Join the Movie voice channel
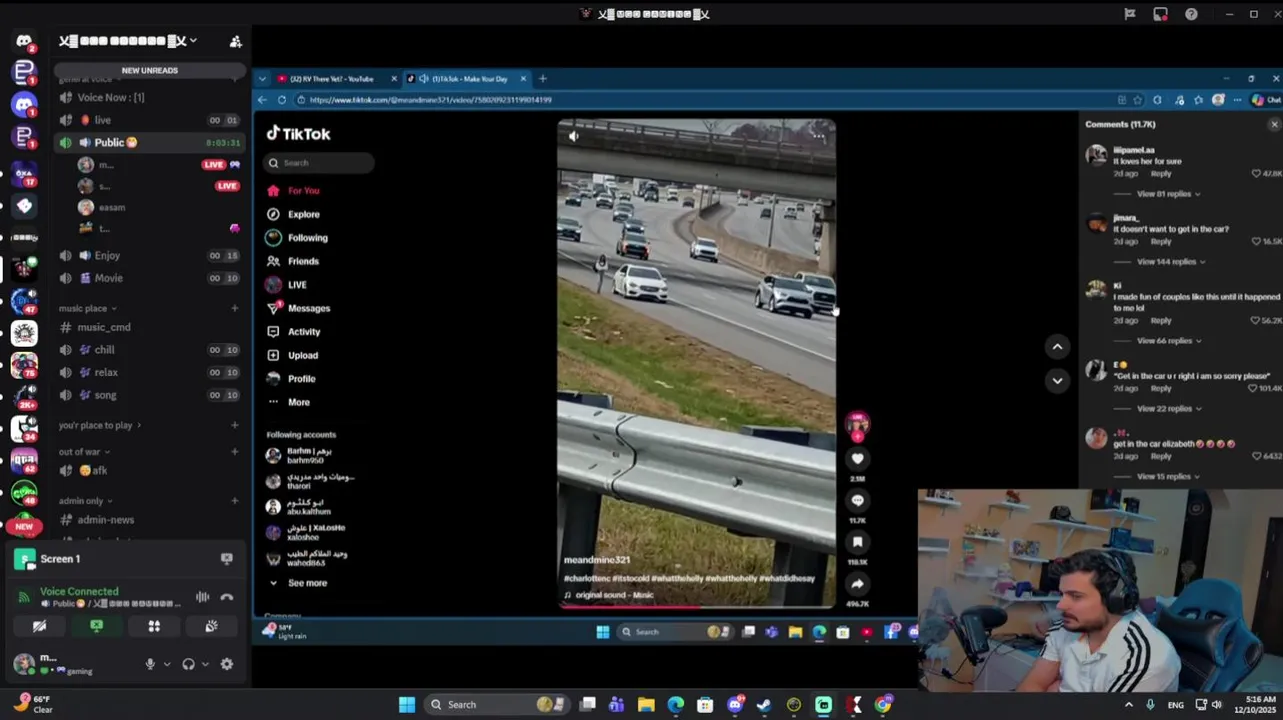Viewport: 1283px width, 720px height. [150, 278]
